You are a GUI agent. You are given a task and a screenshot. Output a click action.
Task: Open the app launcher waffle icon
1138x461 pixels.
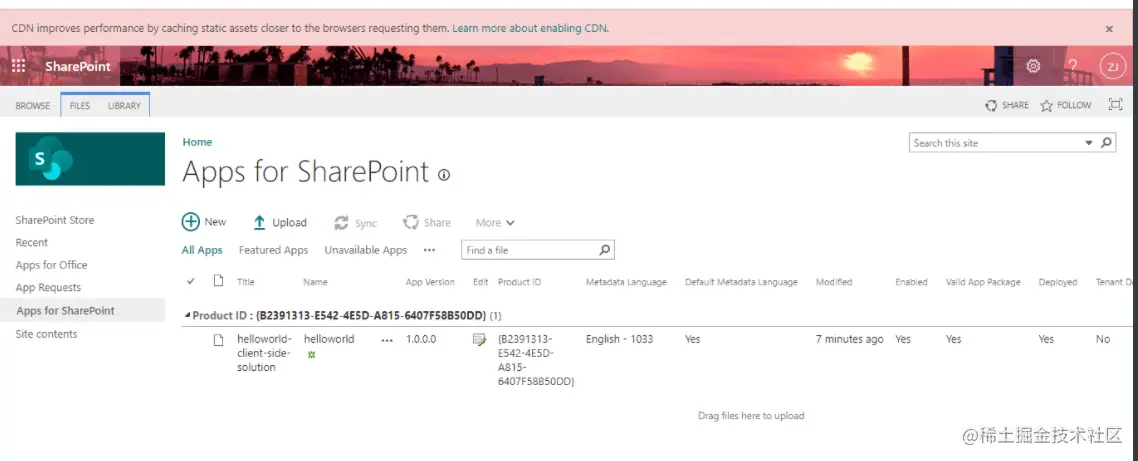[18, 66]
